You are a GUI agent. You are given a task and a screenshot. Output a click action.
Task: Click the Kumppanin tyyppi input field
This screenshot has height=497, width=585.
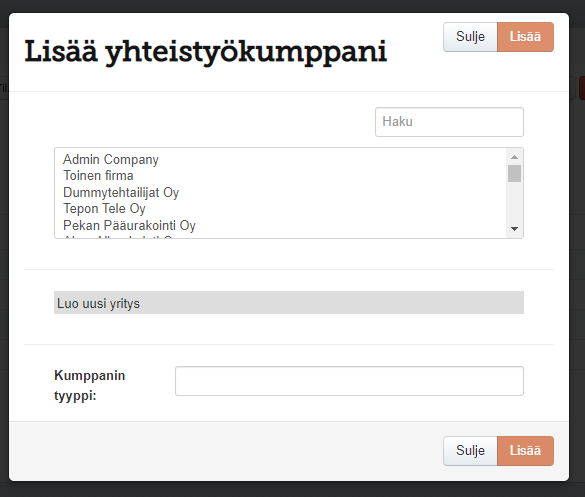(x=349, y=381)
